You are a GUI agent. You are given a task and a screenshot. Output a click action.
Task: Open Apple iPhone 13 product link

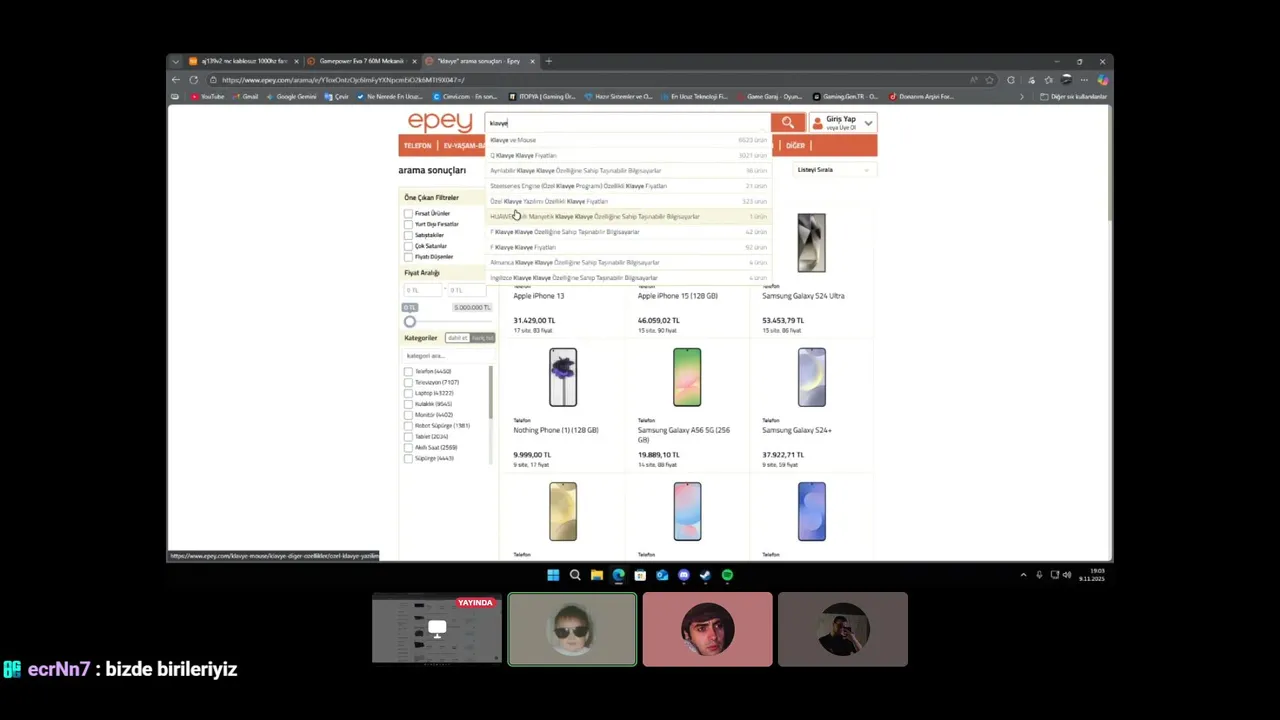pyautogui.click(x=539, y=296)
